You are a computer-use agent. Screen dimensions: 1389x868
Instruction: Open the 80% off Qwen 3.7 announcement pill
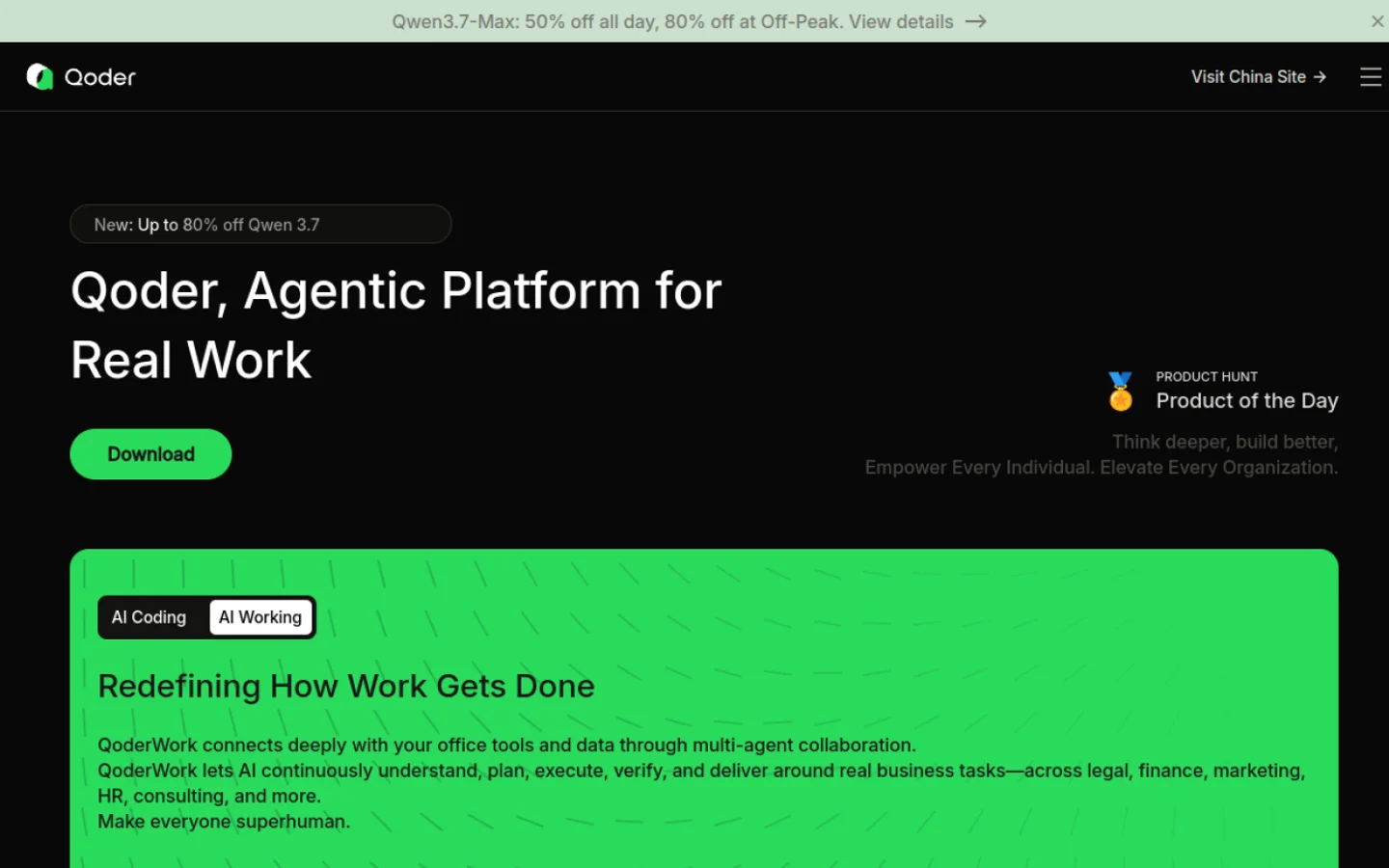[x=260, y=225]
